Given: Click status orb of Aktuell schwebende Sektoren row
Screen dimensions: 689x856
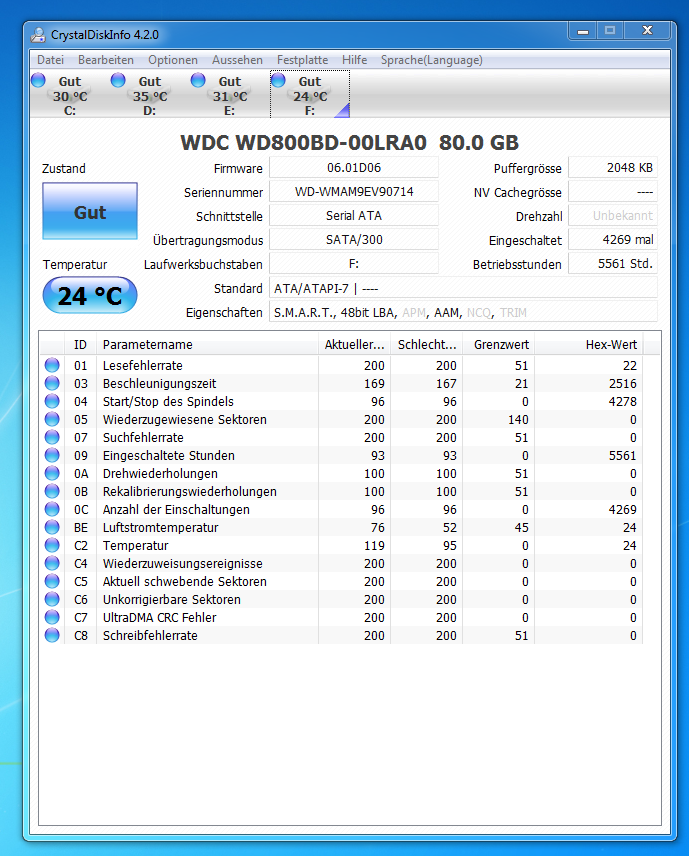Looking at the screenshot, I should coord(52,581).
